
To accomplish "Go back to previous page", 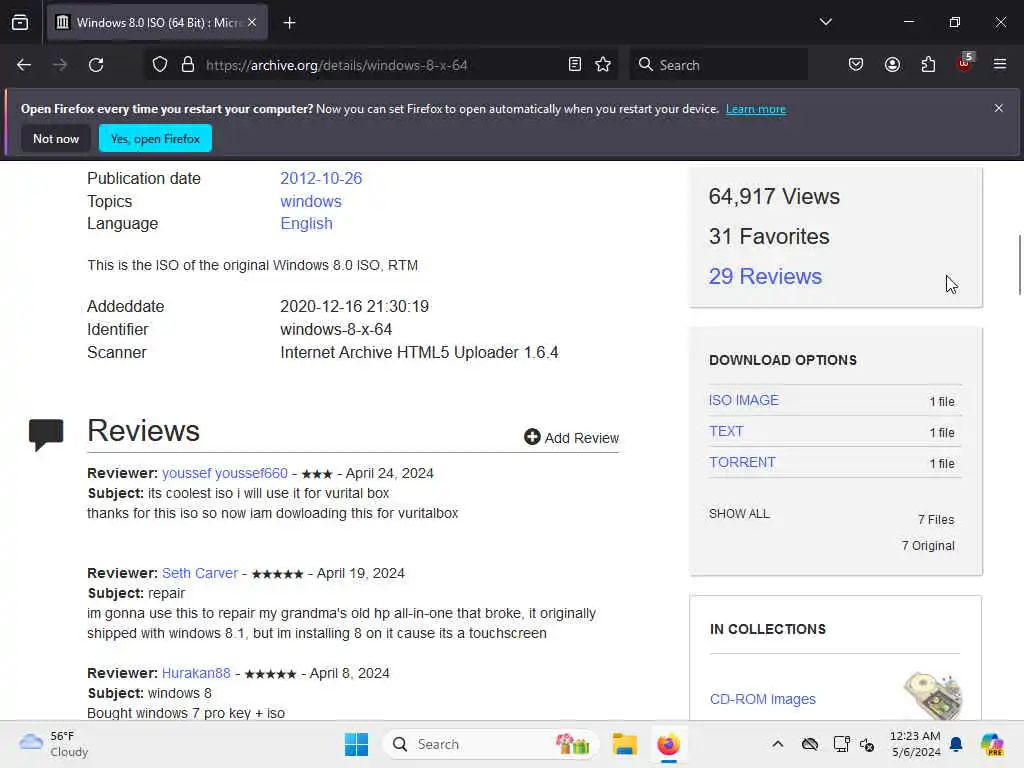I will 24,65.
